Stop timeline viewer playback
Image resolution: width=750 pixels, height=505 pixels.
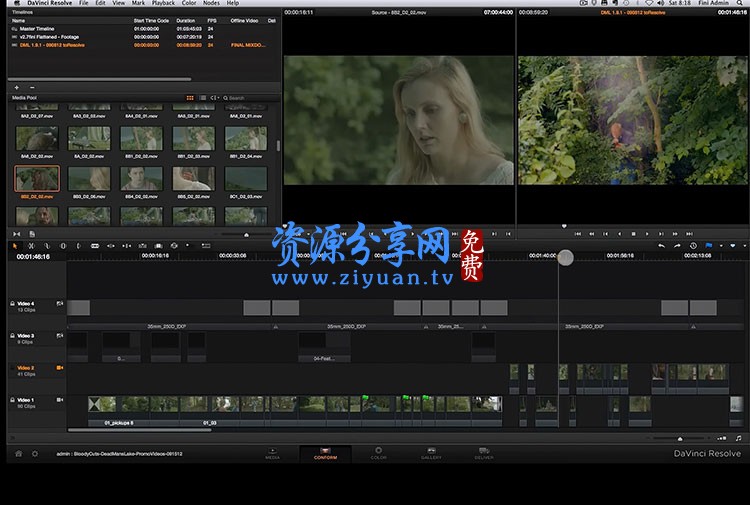point(633,234)
